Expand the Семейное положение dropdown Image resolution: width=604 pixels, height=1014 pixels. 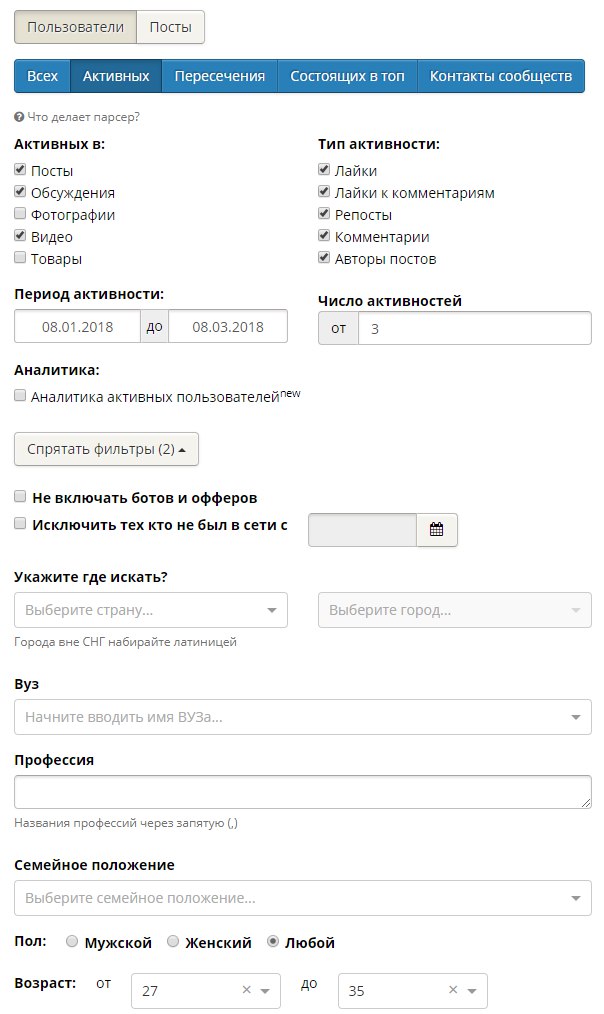pos(303,898)
